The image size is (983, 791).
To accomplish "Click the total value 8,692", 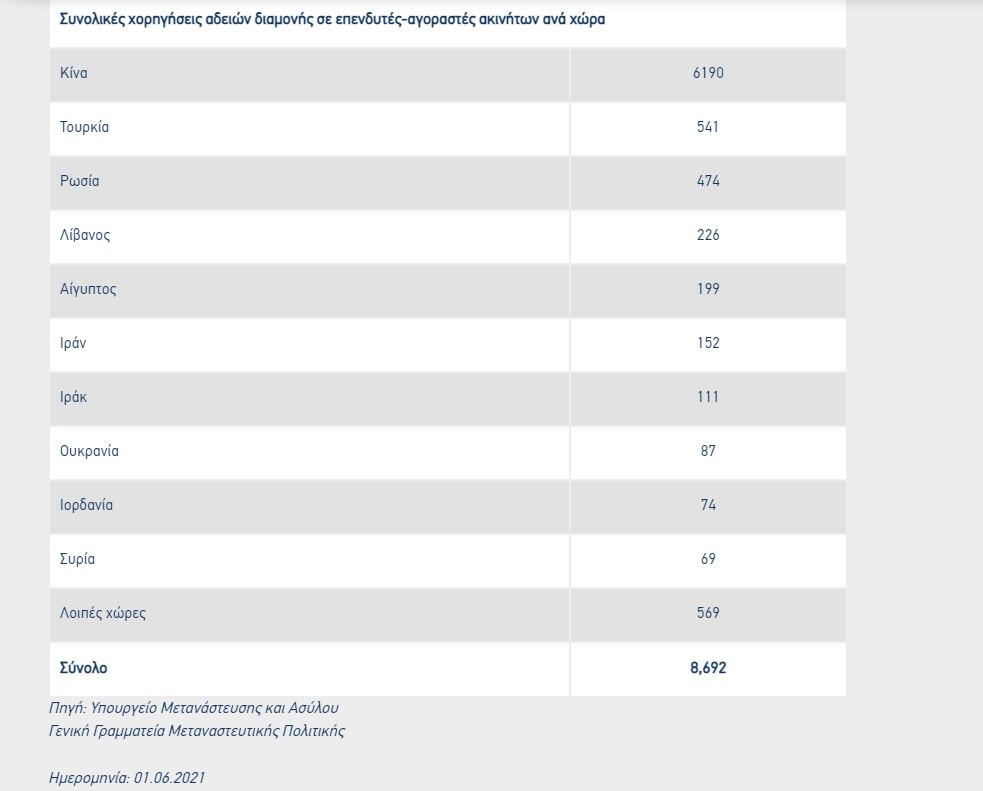I will pos(708,667).
